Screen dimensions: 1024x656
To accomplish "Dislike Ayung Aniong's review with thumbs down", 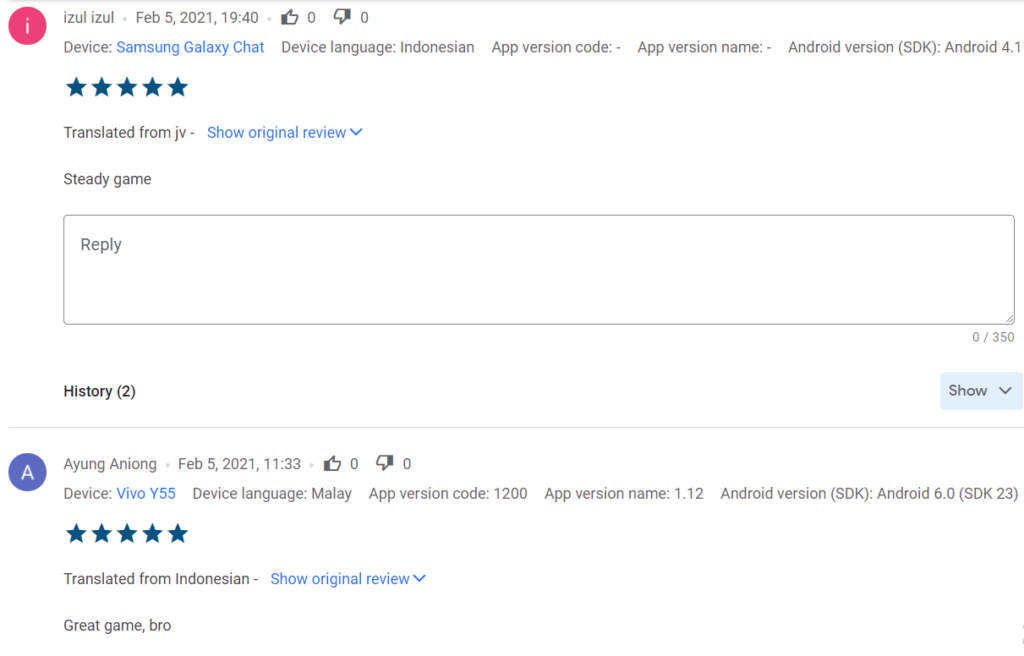I will [384, 463].
